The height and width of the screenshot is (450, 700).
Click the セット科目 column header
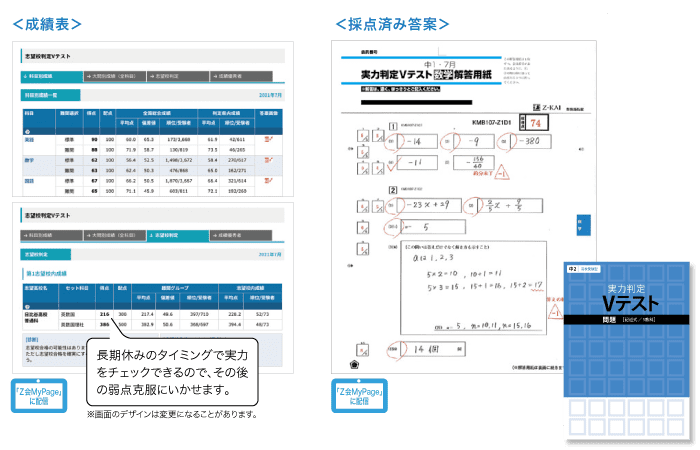point(77,288)
